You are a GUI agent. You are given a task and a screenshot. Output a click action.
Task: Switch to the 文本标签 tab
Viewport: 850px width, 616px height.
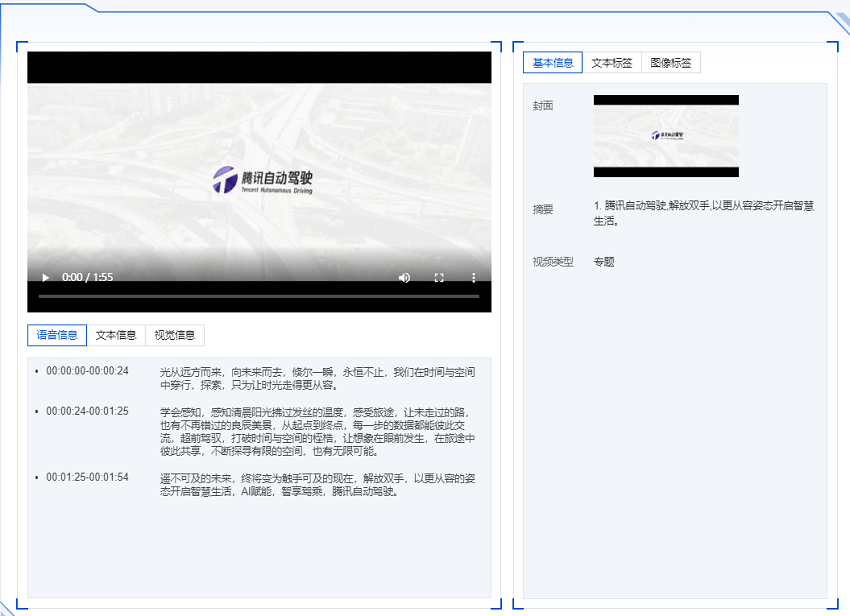(x=612, y=63)
